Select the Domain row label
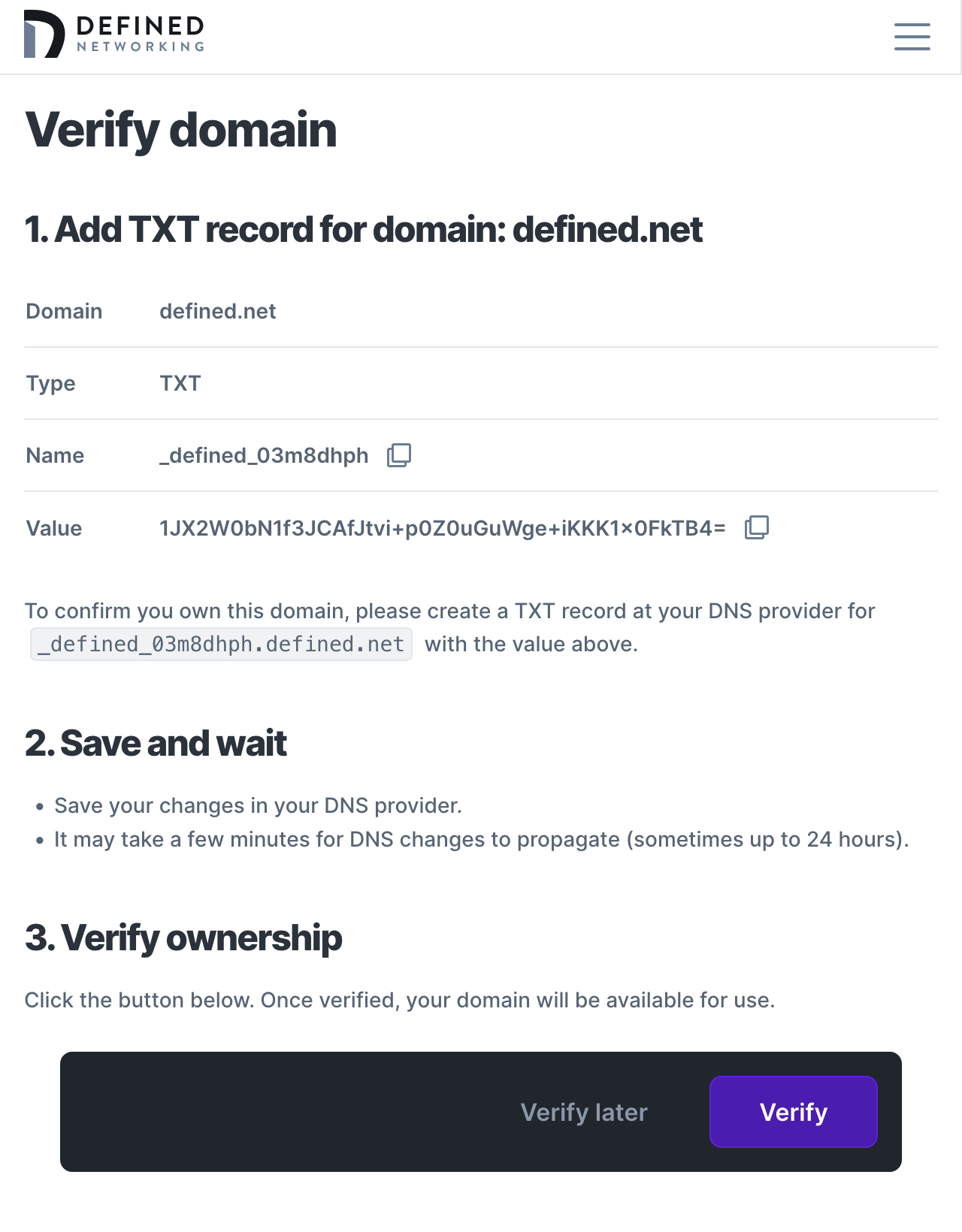962x1232 pixels. pyautogui.click(x=64, y=311)
